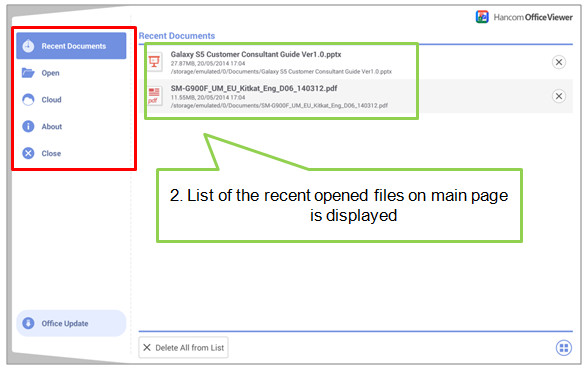The width and height of the screenshot is (587, 368).
Task: Select Recent Documents menu item
Action: pyautogui.click(x=71, y=46)
